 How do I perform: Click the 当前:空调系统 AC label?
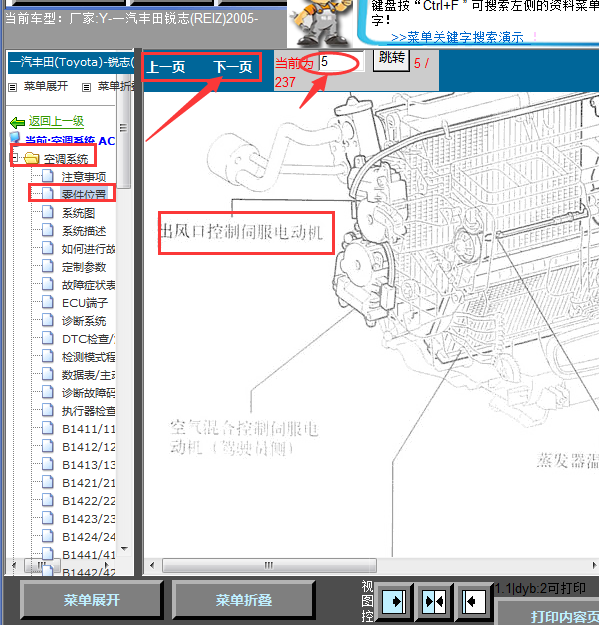coord(70,141)
